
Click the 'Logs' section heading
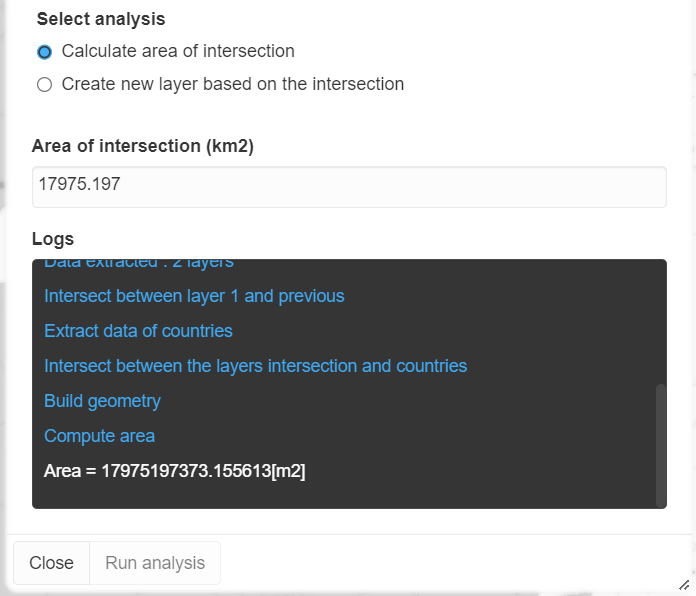(x=53, y=239)
